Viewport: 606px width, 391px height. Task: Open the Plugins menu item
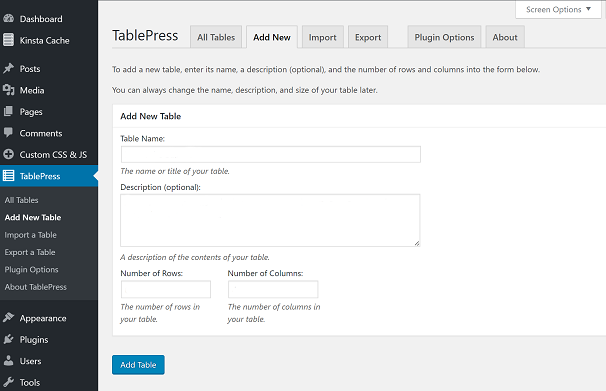(x=34, y=340)
